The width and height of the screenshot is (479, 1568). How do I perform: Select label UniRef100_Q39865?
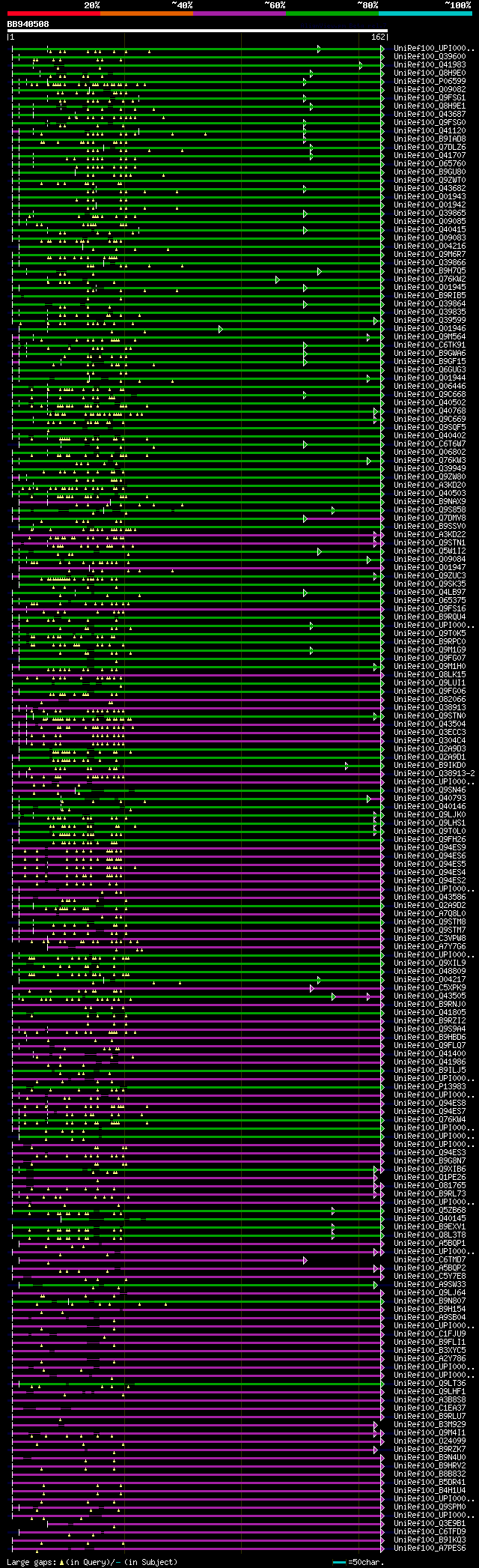click(430, 213)
